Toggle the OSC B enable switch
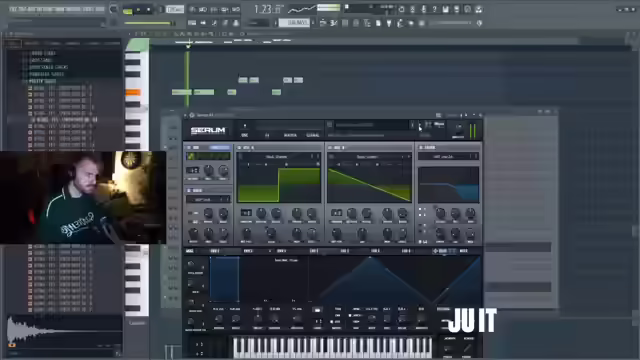640x360 pixels. (330, 147)
